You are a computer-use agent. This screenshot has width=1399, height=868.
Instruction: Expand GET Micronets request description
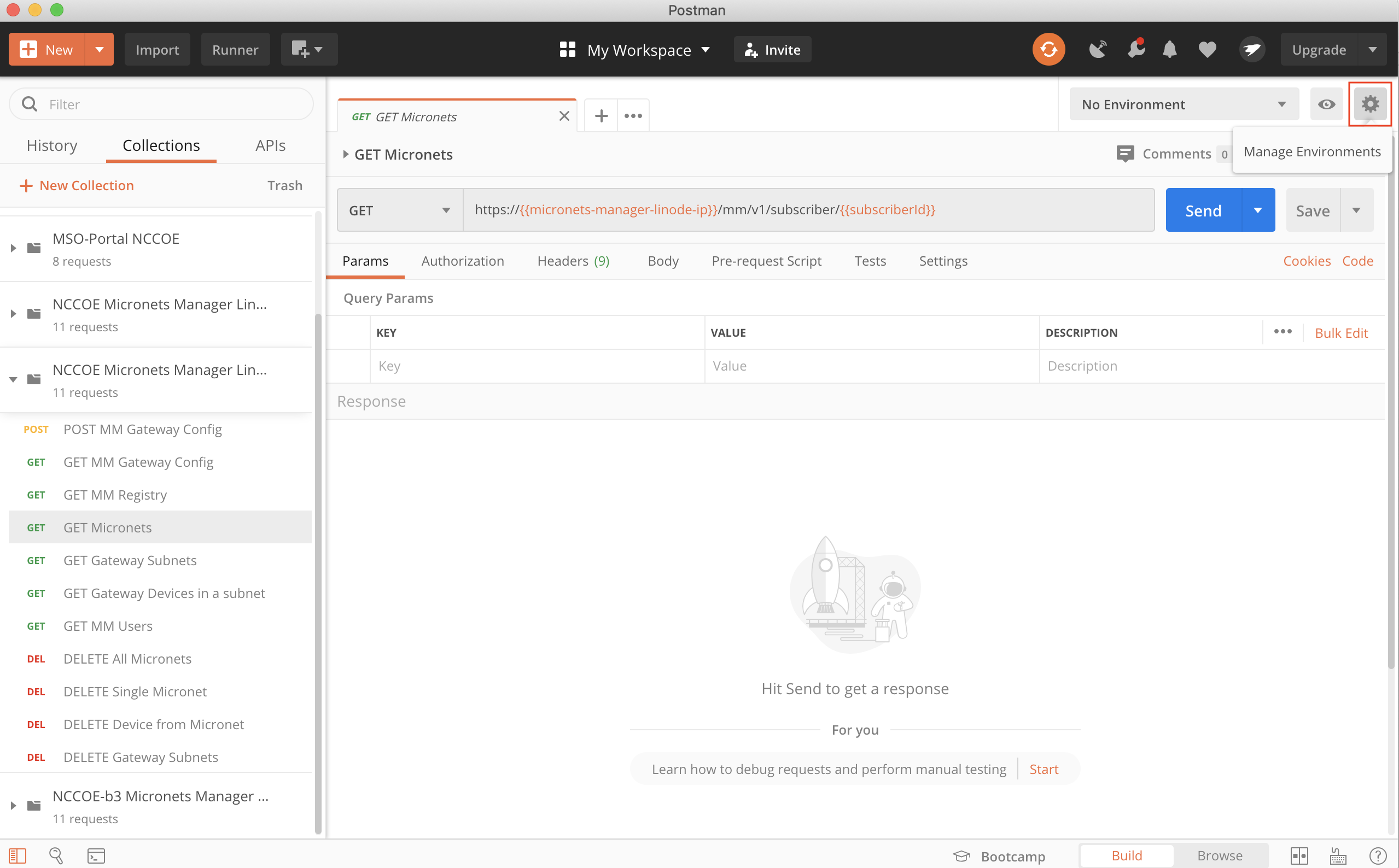tap(346, 154)
